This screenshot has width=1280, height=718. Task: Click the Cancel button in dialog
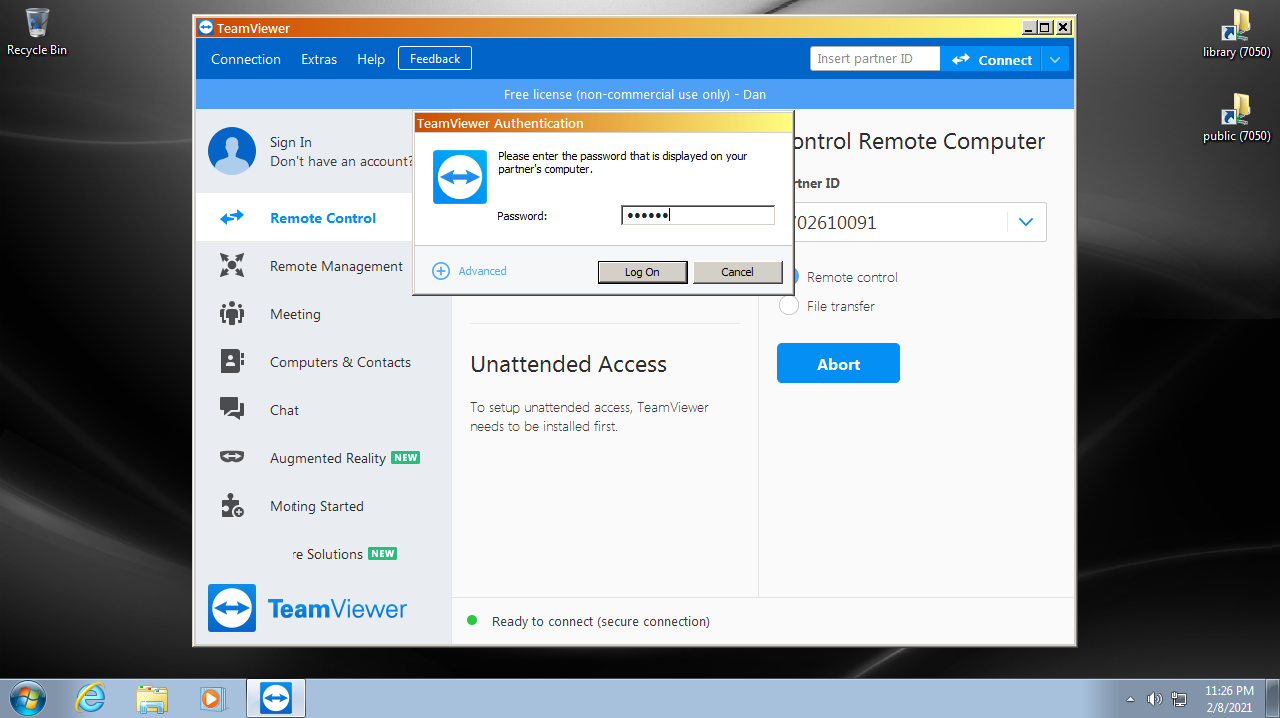pyautogui.click(x=737, y=272)
